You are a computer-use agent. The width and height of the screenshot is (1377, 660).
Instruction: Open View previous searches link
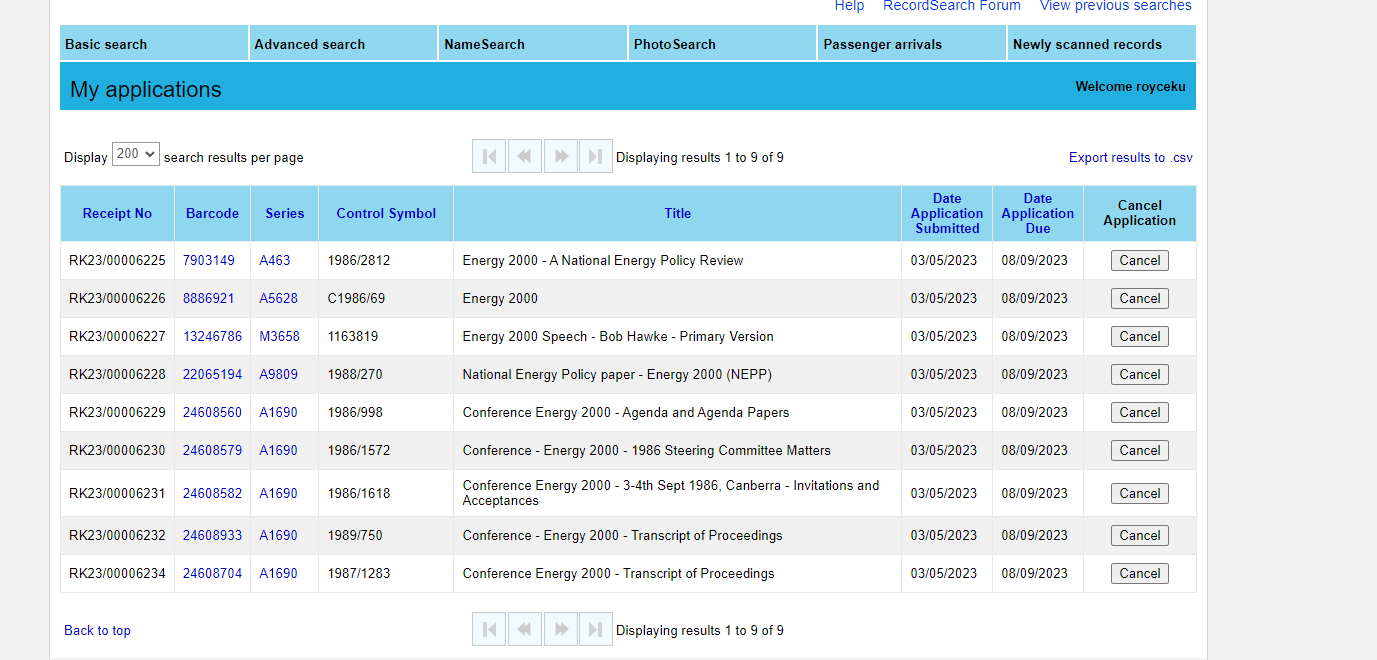click(x=1115, y=6)
